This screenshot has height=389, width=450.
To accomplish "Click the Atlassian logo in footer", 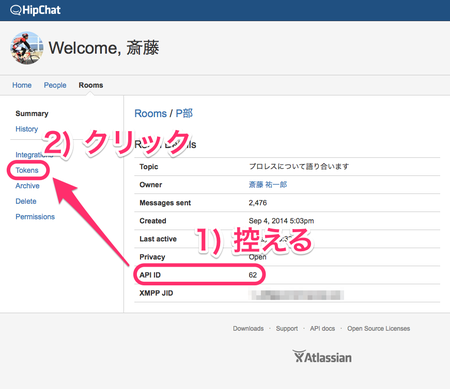I will coord(322,357).
